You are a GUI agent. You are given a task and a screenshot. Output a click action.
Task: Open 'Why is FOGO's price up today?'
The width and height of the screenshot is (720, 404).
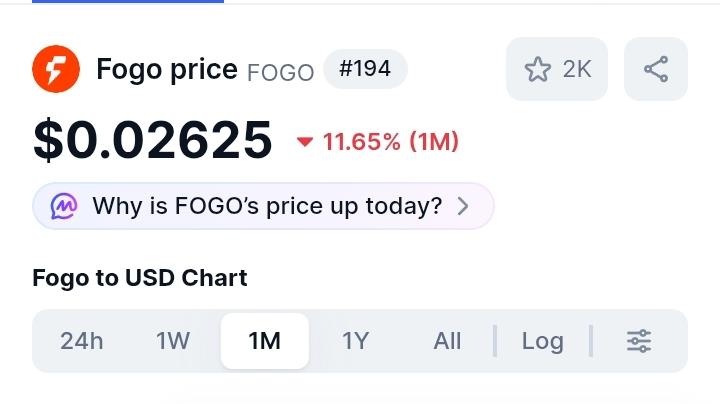(266, 207)
